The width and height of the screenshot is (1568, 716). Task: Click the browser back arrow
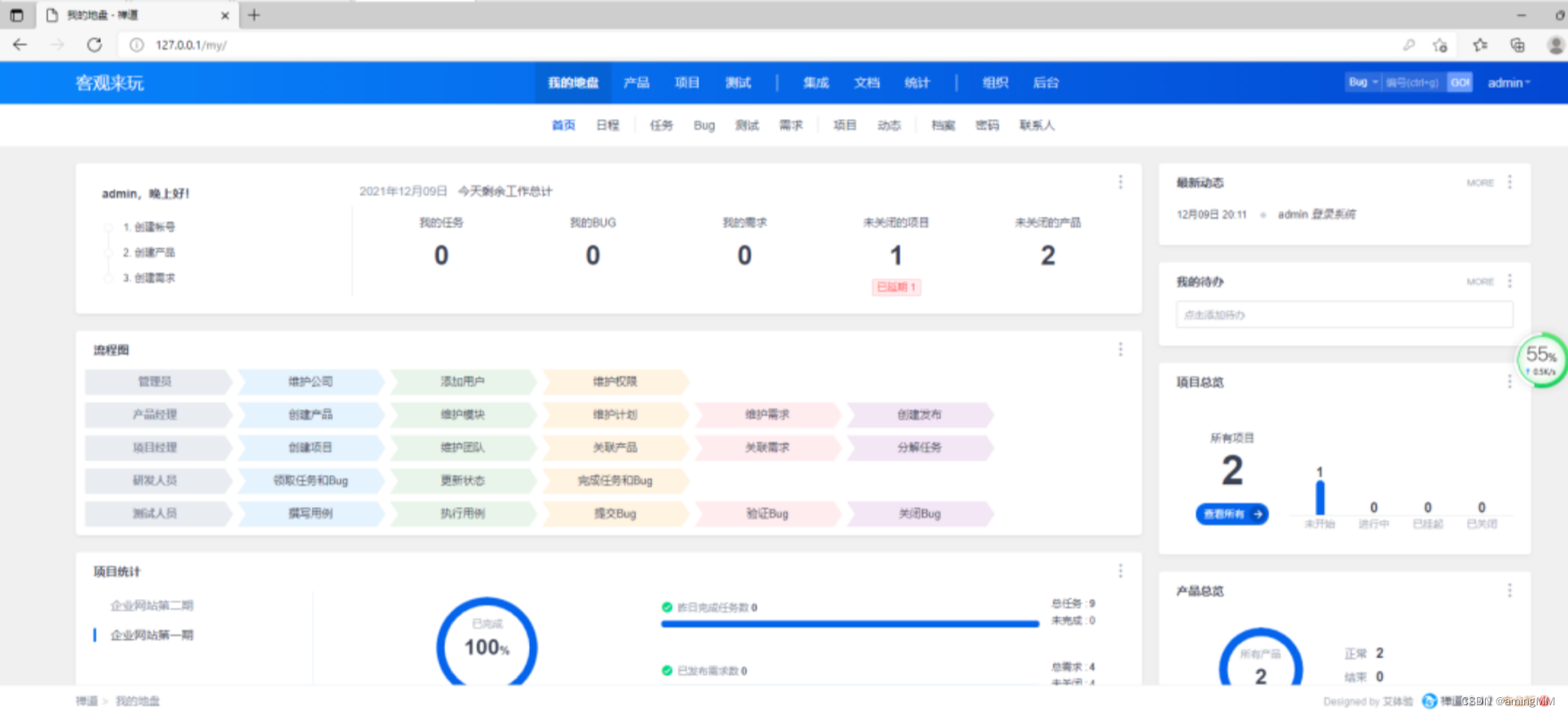coord(21,45)
